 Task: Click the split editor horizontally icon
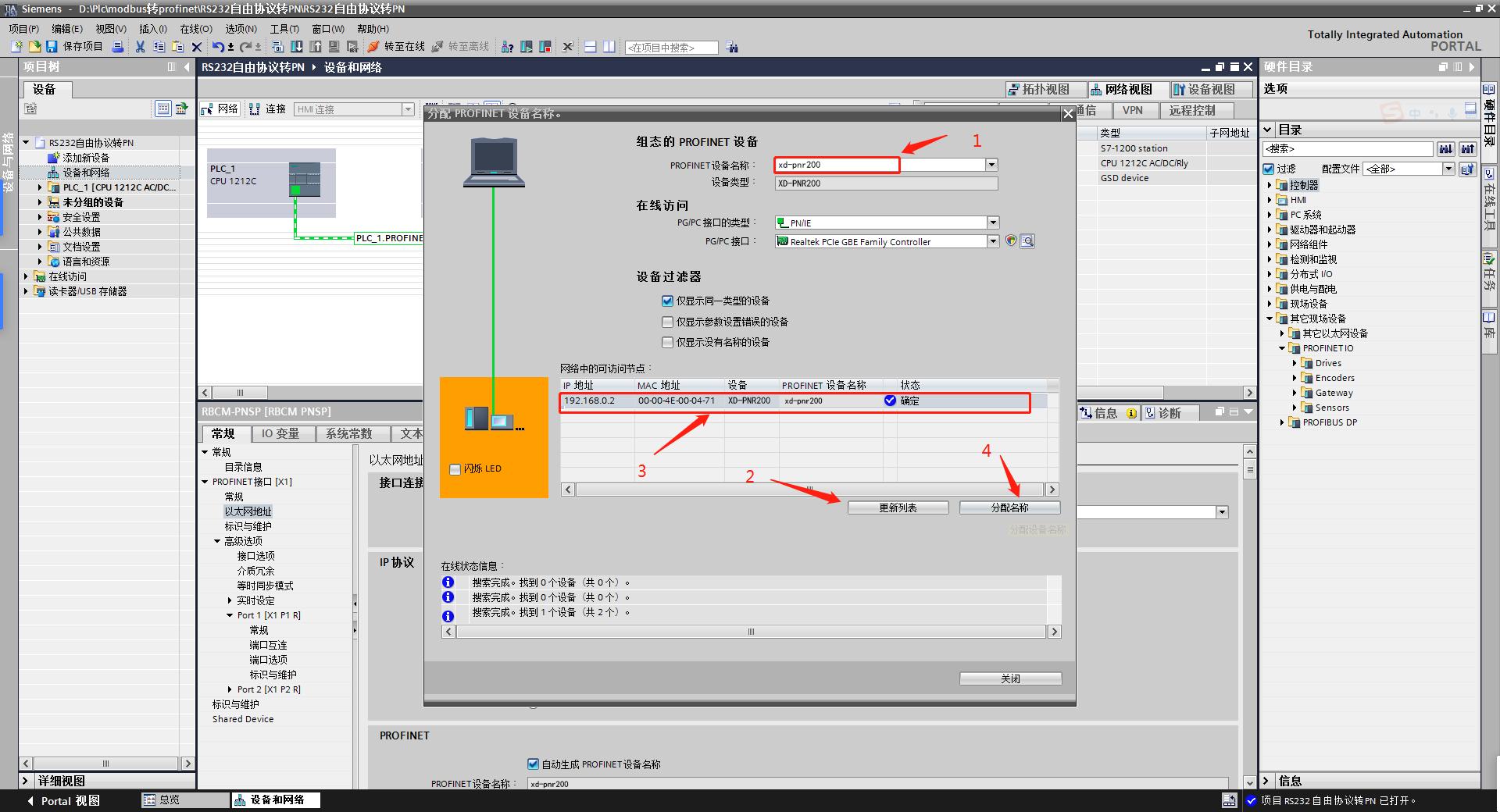pyautogui.click(x=590, y=47)
